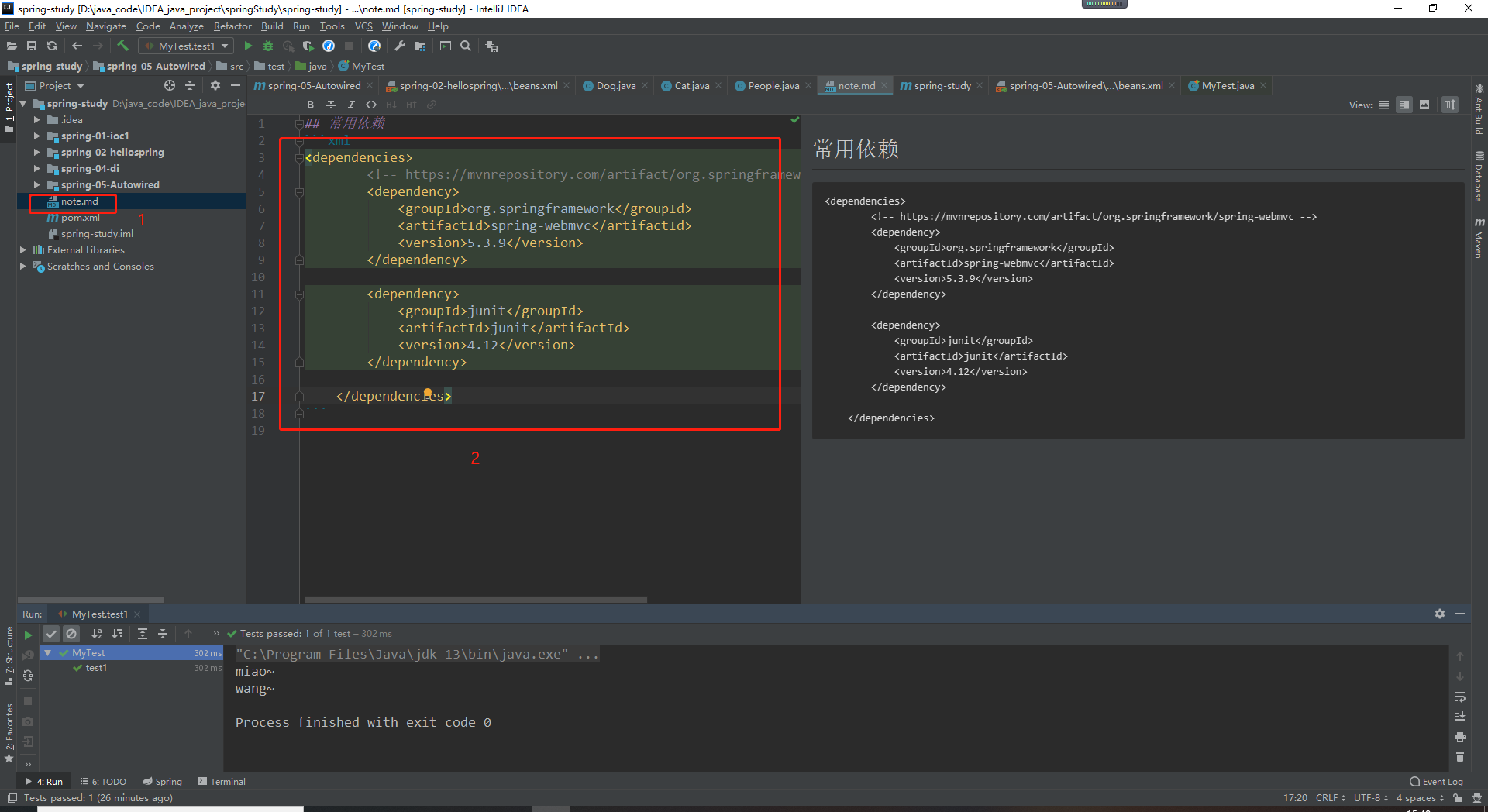The width and height of the screenshot is (1488, 812).
Task: Switch to the Dog.java editor tab
Action: click(x=615, y=85)
